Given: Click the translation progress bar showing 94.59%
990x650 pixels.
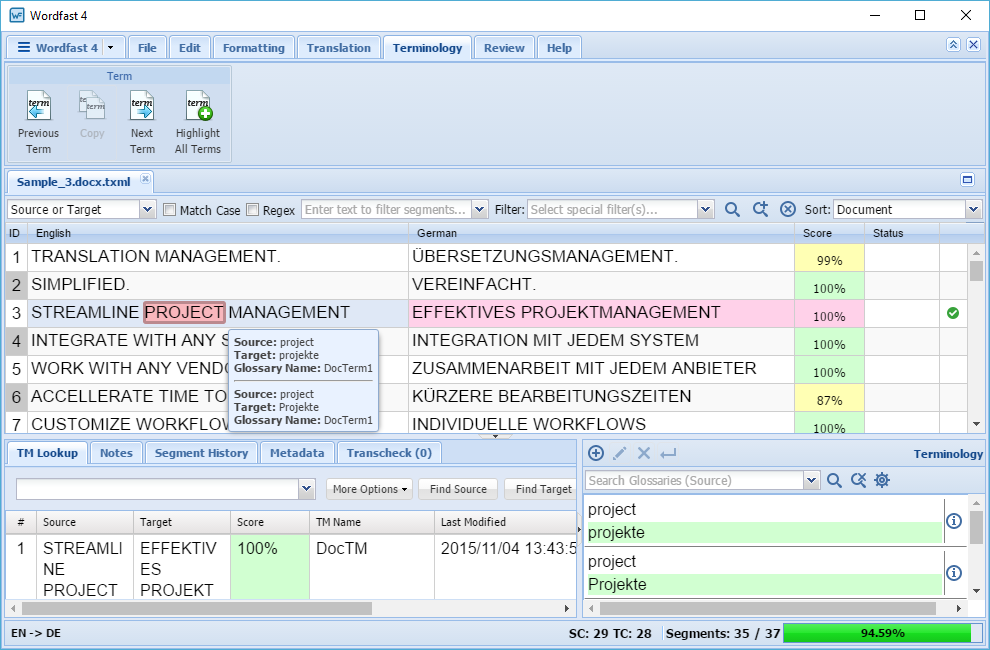Looking at the screenshot, I should (x=882, y=633).
